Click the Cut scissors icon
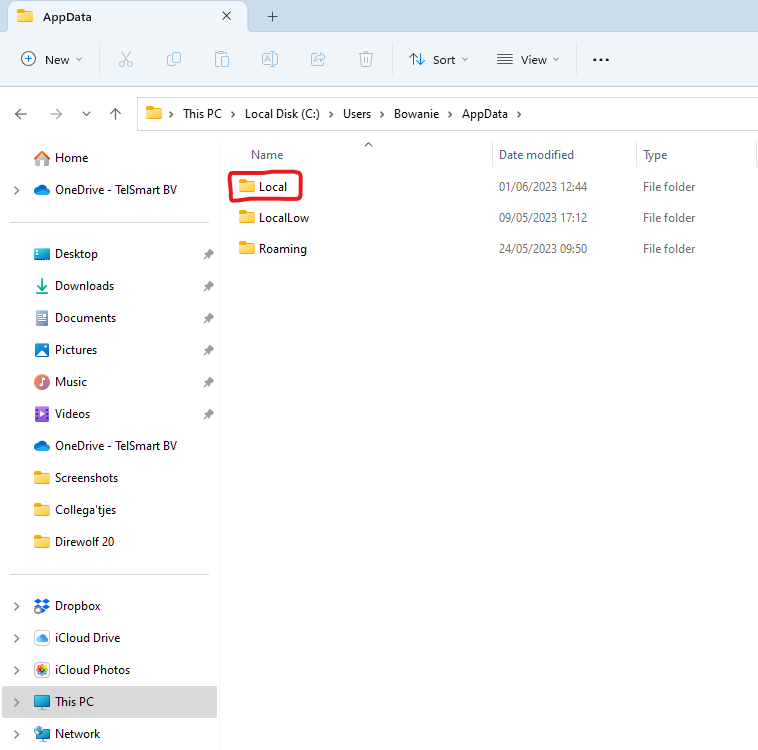The width and height of the screenshot is (758, 750). click(125, 60)
